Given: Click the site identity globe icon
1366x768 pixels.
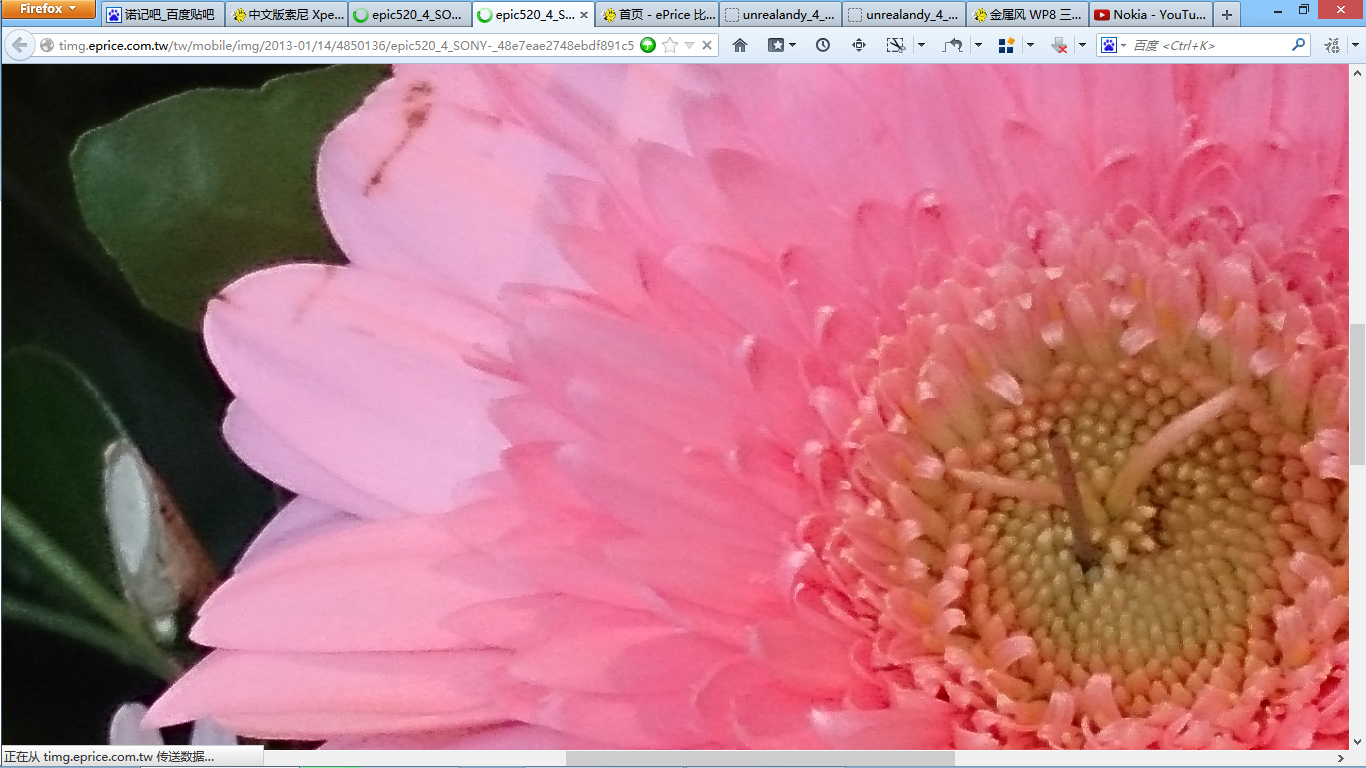Looking at the screenshot, I should point(46,45).
